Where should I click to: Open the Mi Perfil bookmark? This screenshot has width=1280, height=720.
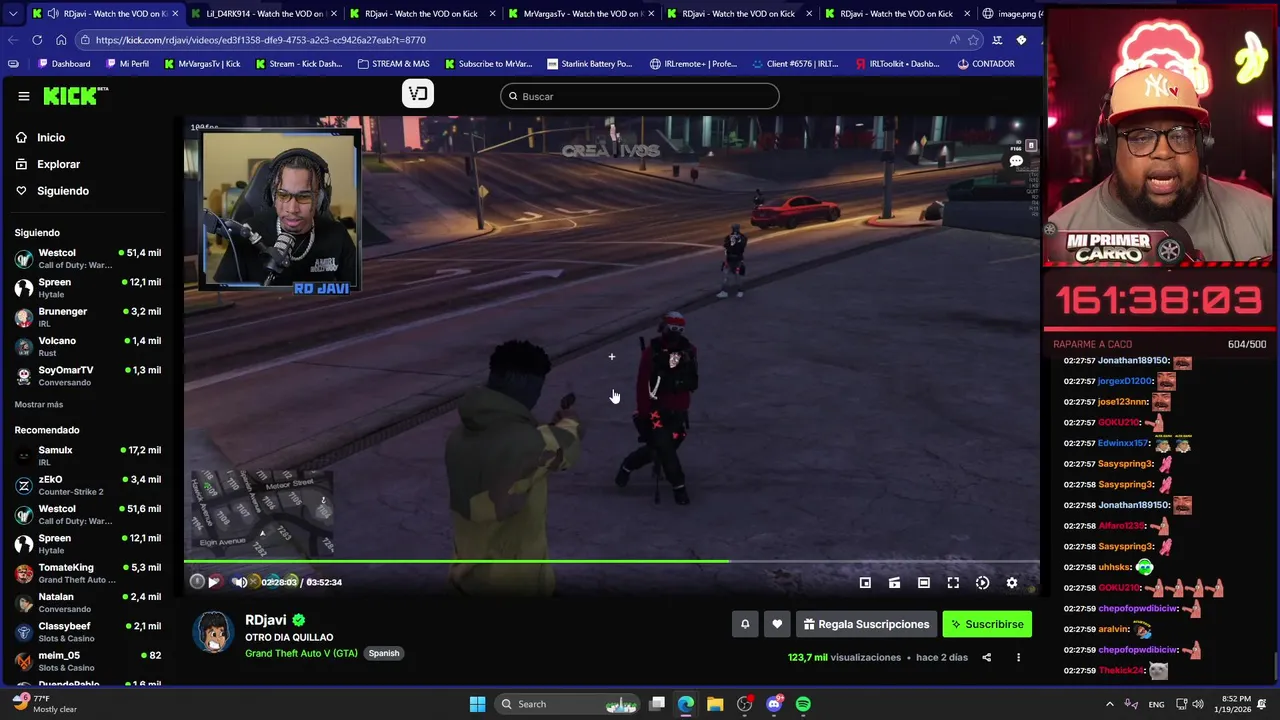pos(126,64)
